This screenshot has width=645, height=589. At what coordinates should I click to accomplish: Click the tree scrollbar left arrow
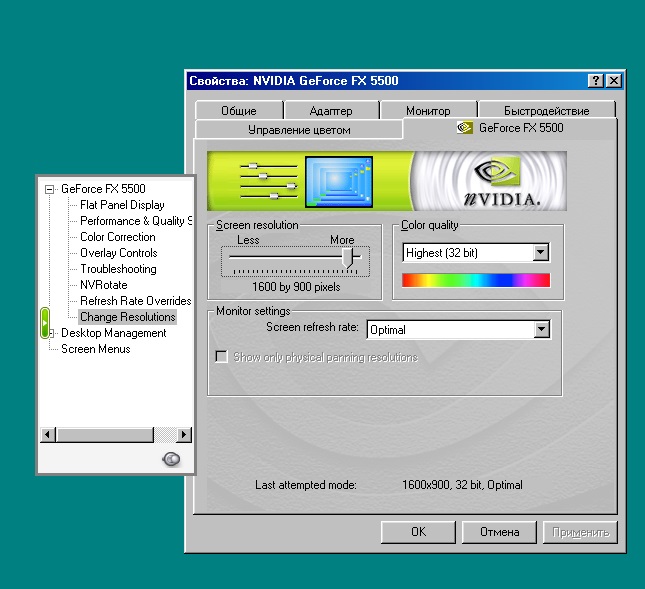click(x=48, y=434)
